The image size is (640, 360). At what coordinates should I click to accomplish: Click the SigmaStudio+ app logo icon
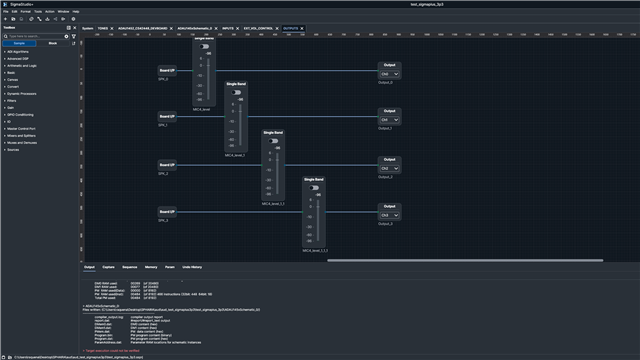(5, 4)
